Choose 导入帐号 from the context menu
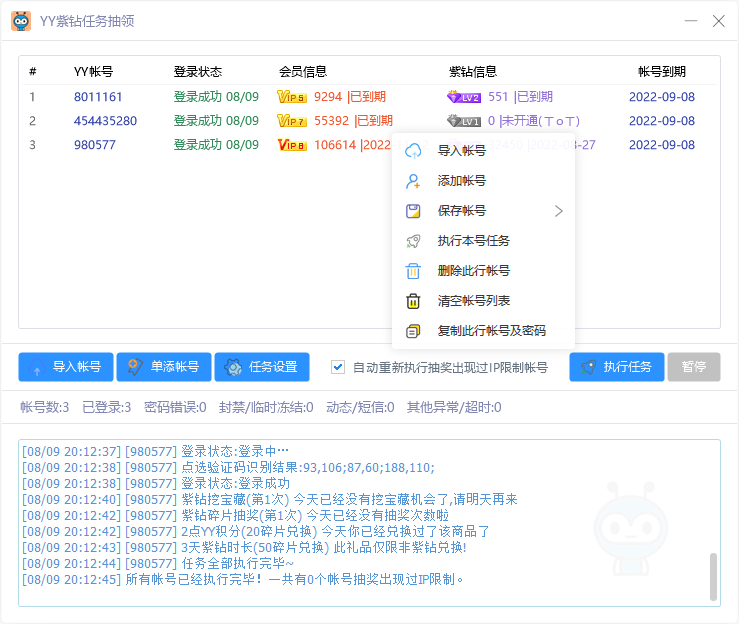 tap(483, 151)
